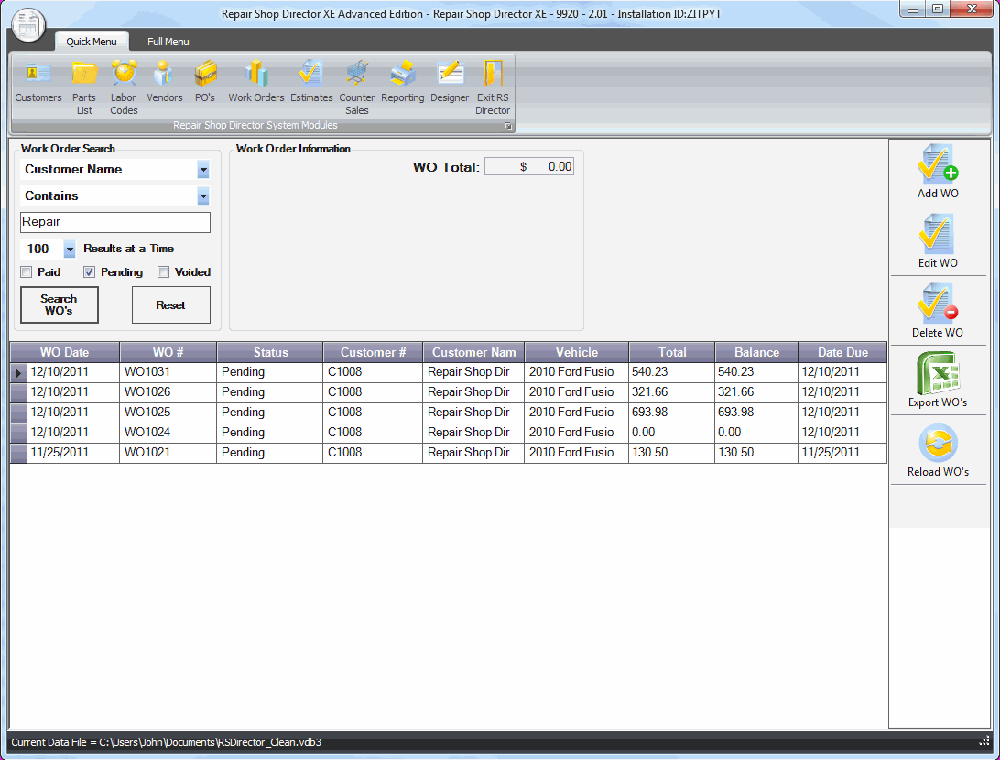Disable the Pending checkbox
1000x760 pixels.
89,272
